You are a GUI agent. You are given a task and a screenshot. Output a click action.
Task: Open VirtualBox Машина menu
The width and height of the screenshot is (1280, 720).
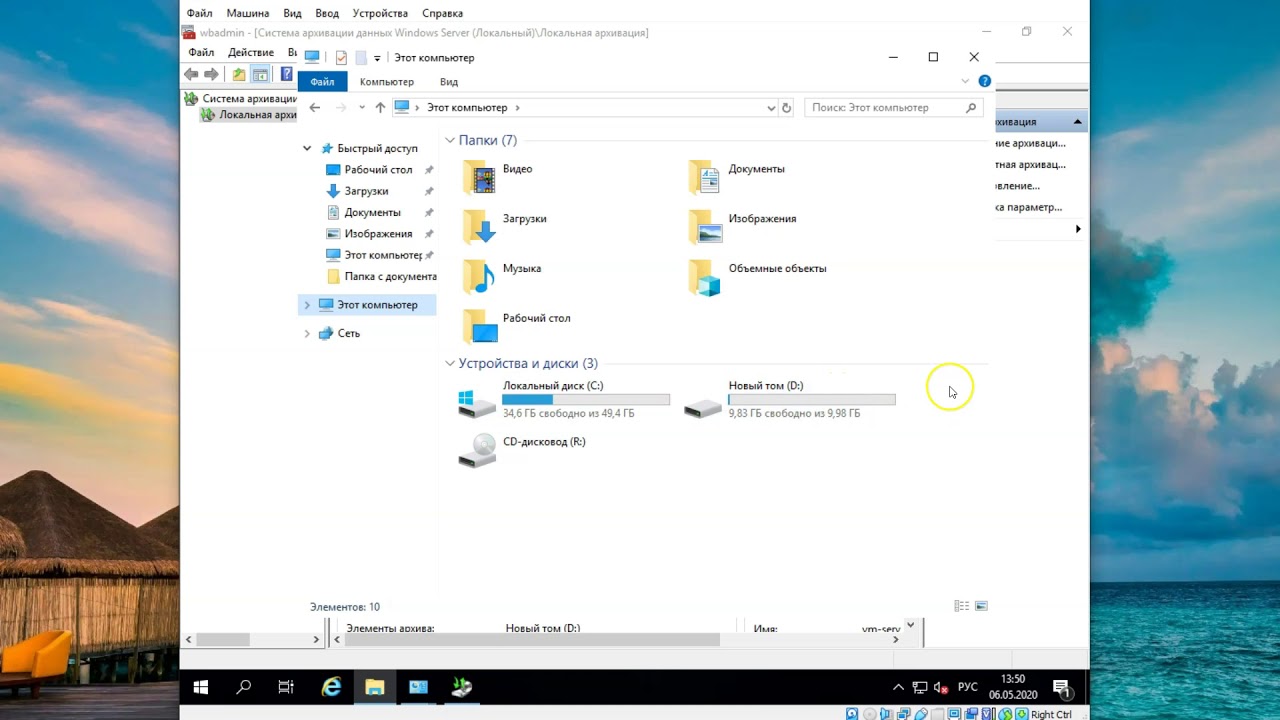tap(247, 14)
